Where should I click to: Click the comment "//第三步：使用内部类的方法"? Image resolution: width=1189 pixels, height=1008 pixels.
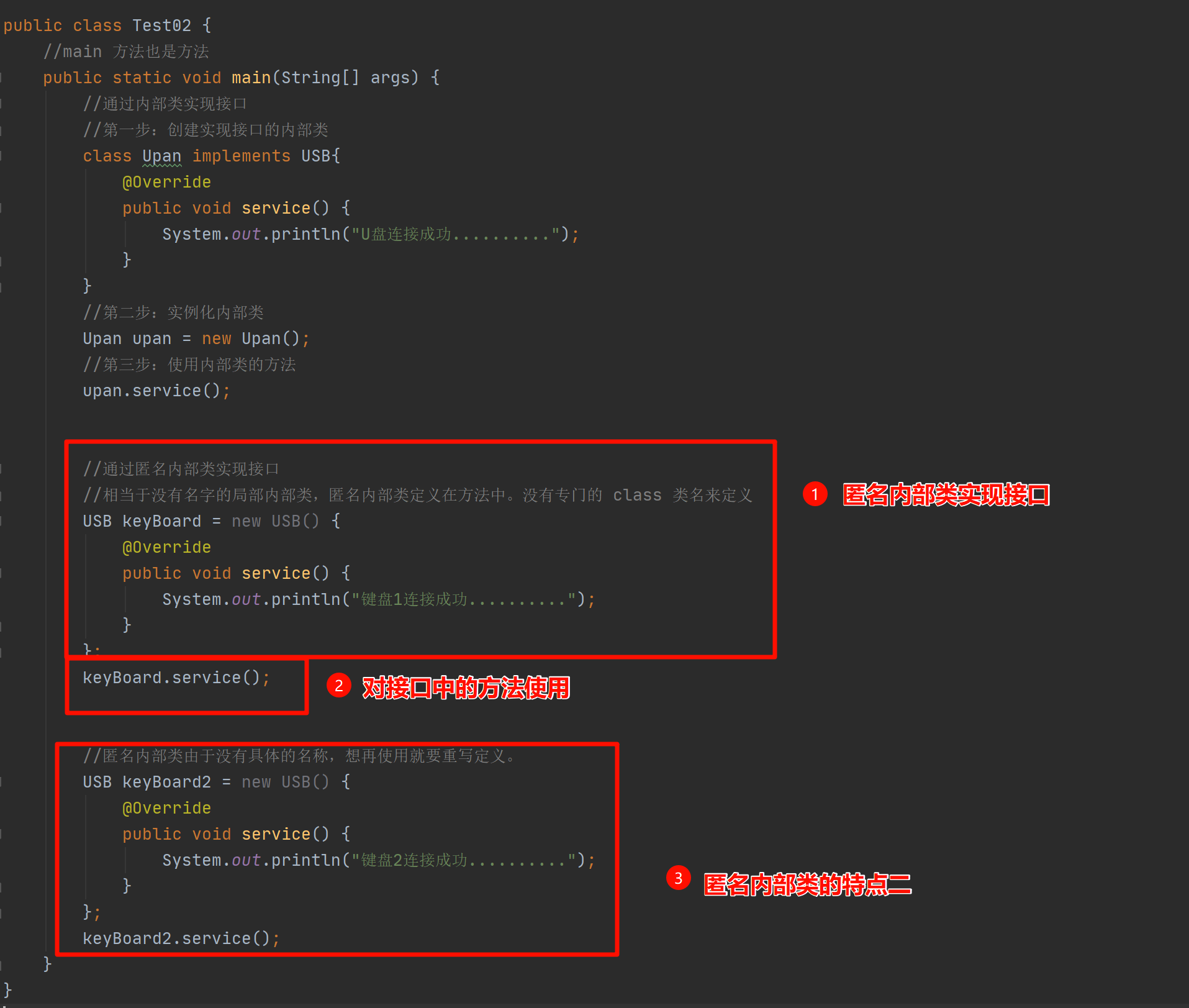pos(189,365)
